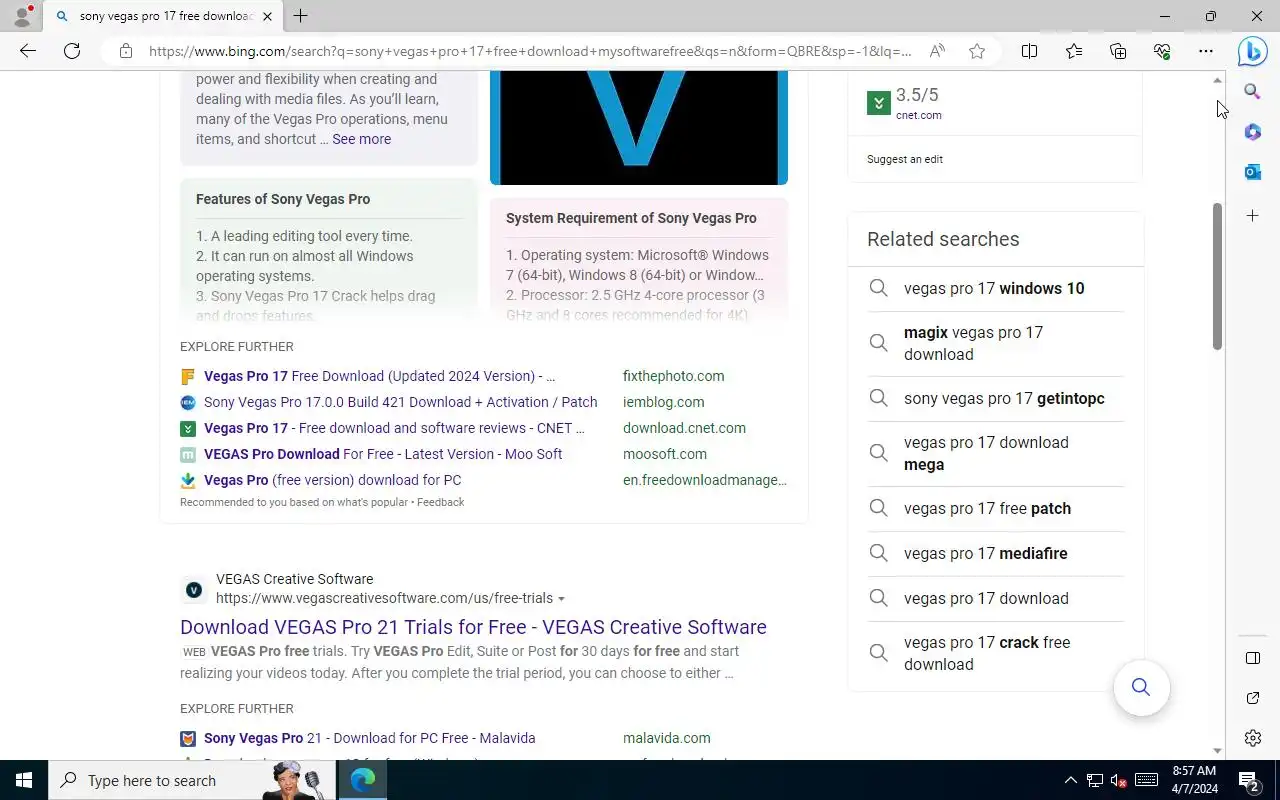Click the vertical page scrollbar thumb

click(x=1217, y=276)
